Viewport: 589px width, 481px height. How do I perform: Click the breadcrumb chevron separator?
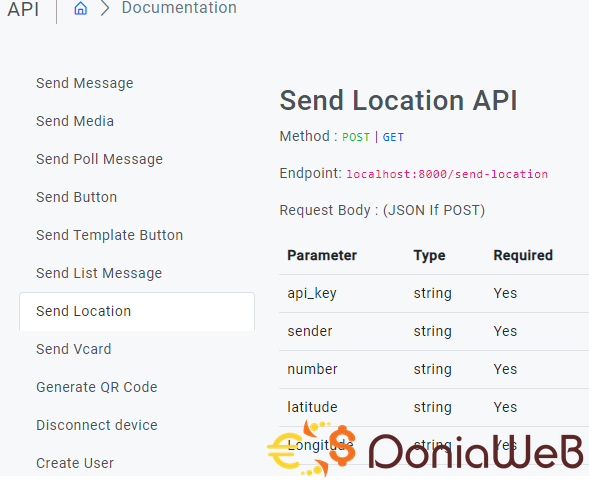click(x=105, y=8)
